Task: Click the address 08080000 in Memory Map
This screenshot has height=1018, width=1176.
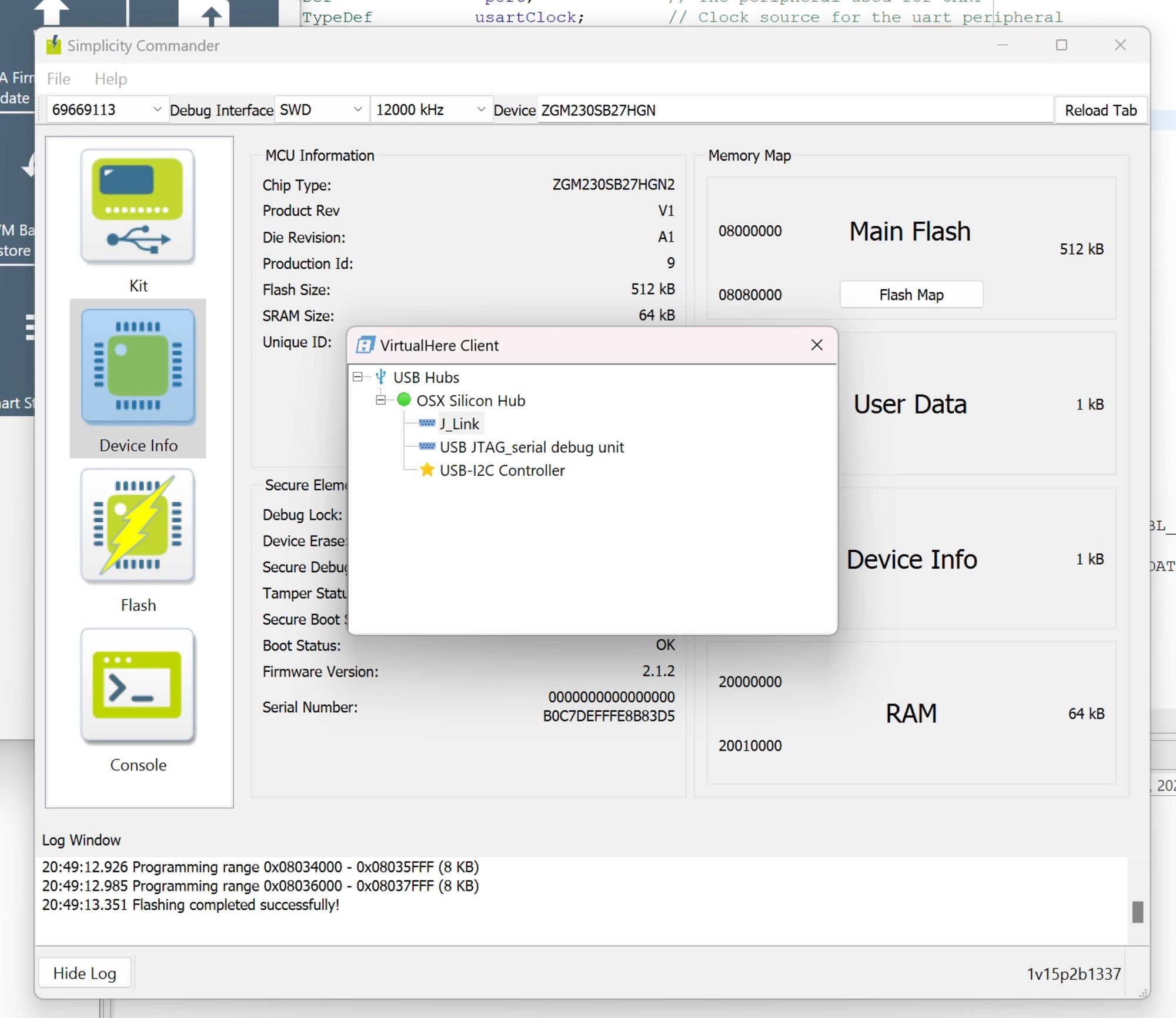Action: point(750,295)
